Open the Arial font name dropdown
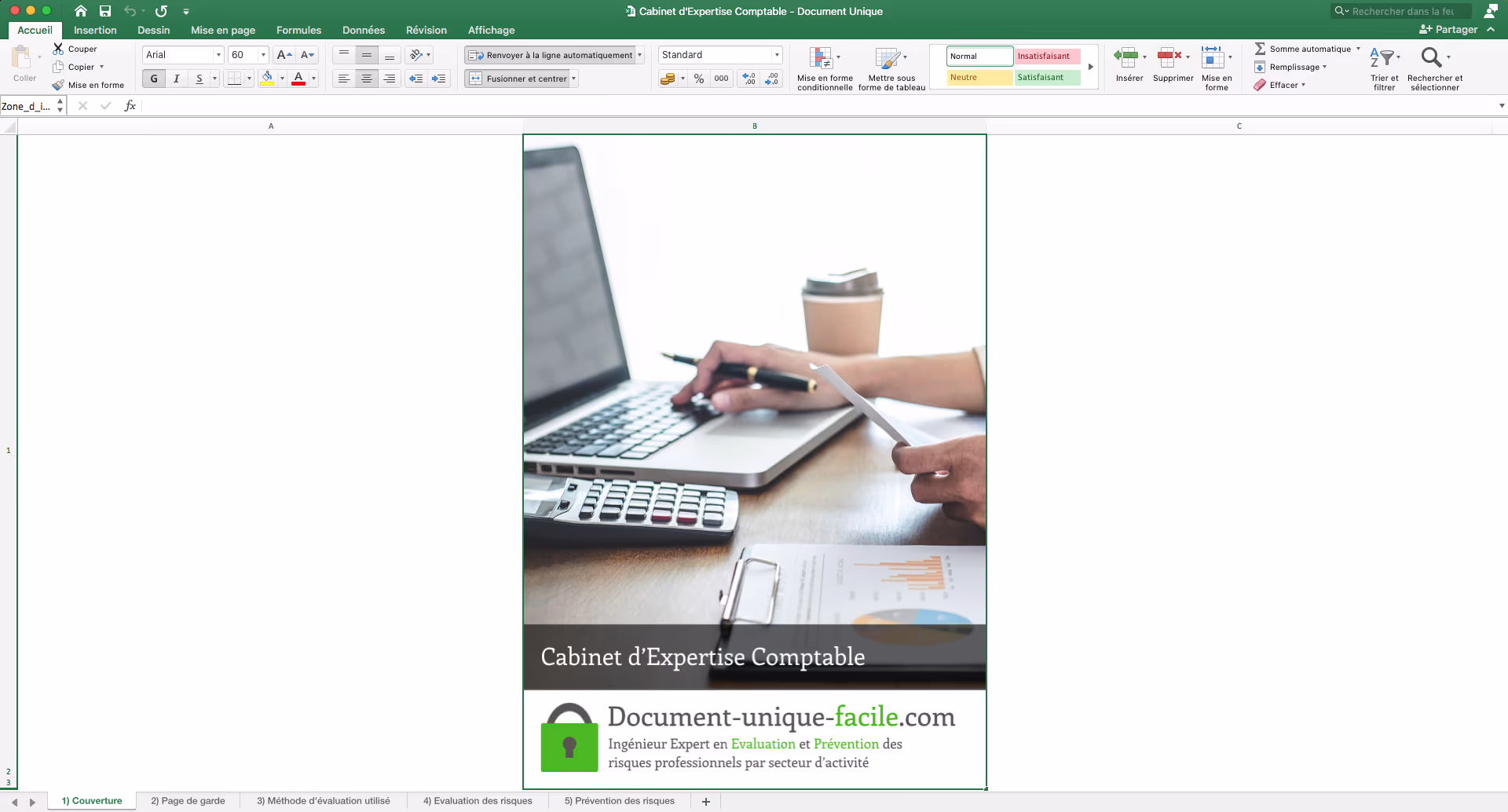The width and height of the screenshot is (1508, 812). [x=218, y=55]
